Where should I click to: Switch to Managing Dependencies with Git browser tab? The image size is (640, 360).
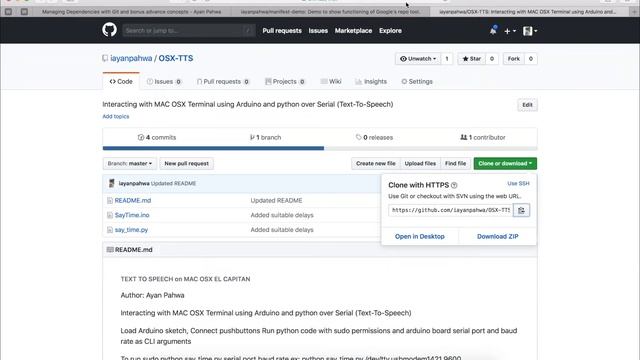click(x=131, y=12)
